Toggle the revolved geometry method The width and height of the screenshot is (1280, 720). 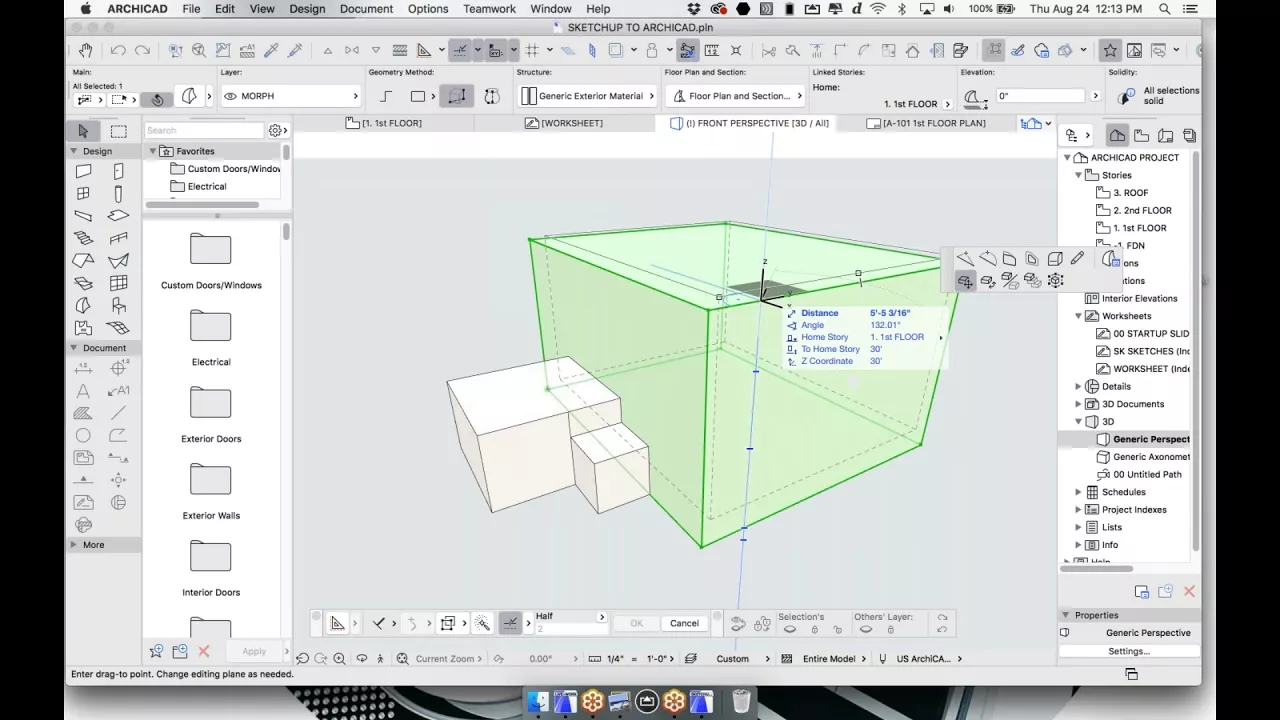(492, 96)
